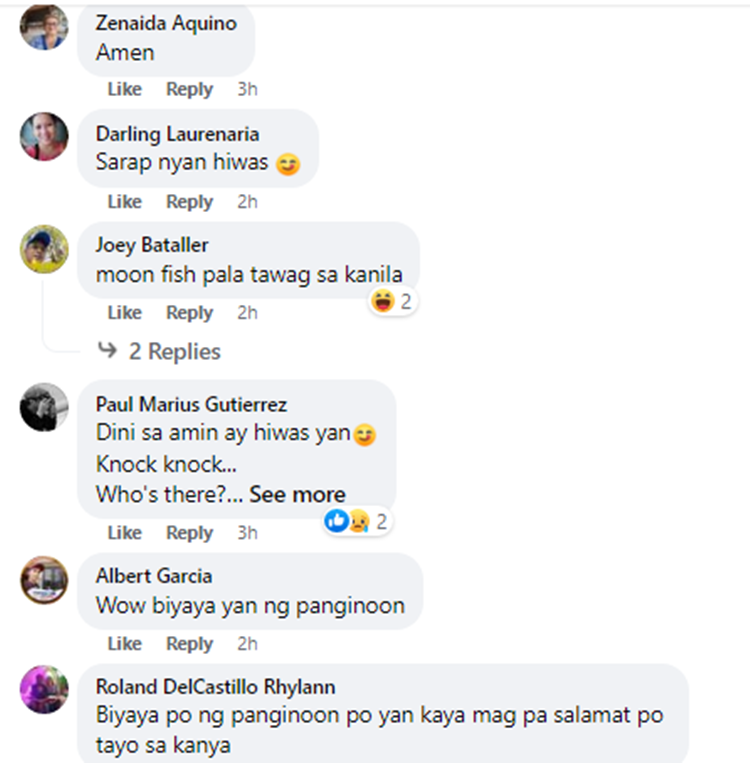The height and width of the screenshot is (763, 750).
Task: Expand Paul's comment with See more
Action: [x=297, y=494]
